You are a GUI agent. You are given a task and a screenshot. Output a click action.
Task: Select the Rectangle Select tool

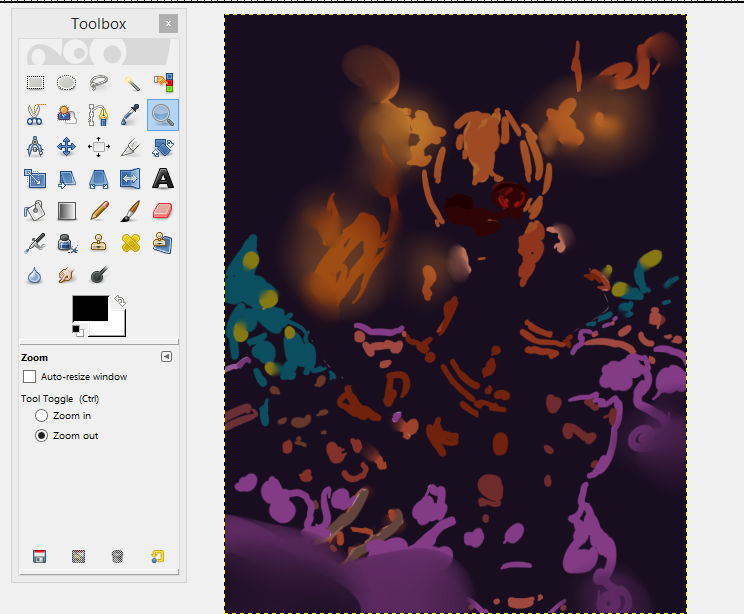35,83
